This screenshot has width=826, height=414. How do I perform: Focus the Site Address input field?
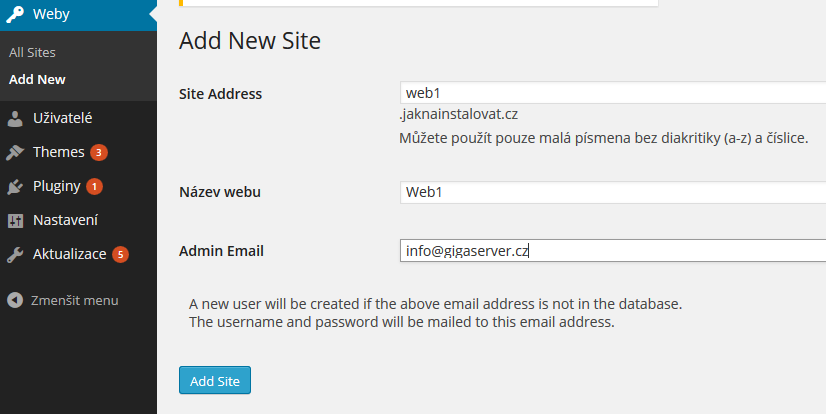click(x=612, y=93)
